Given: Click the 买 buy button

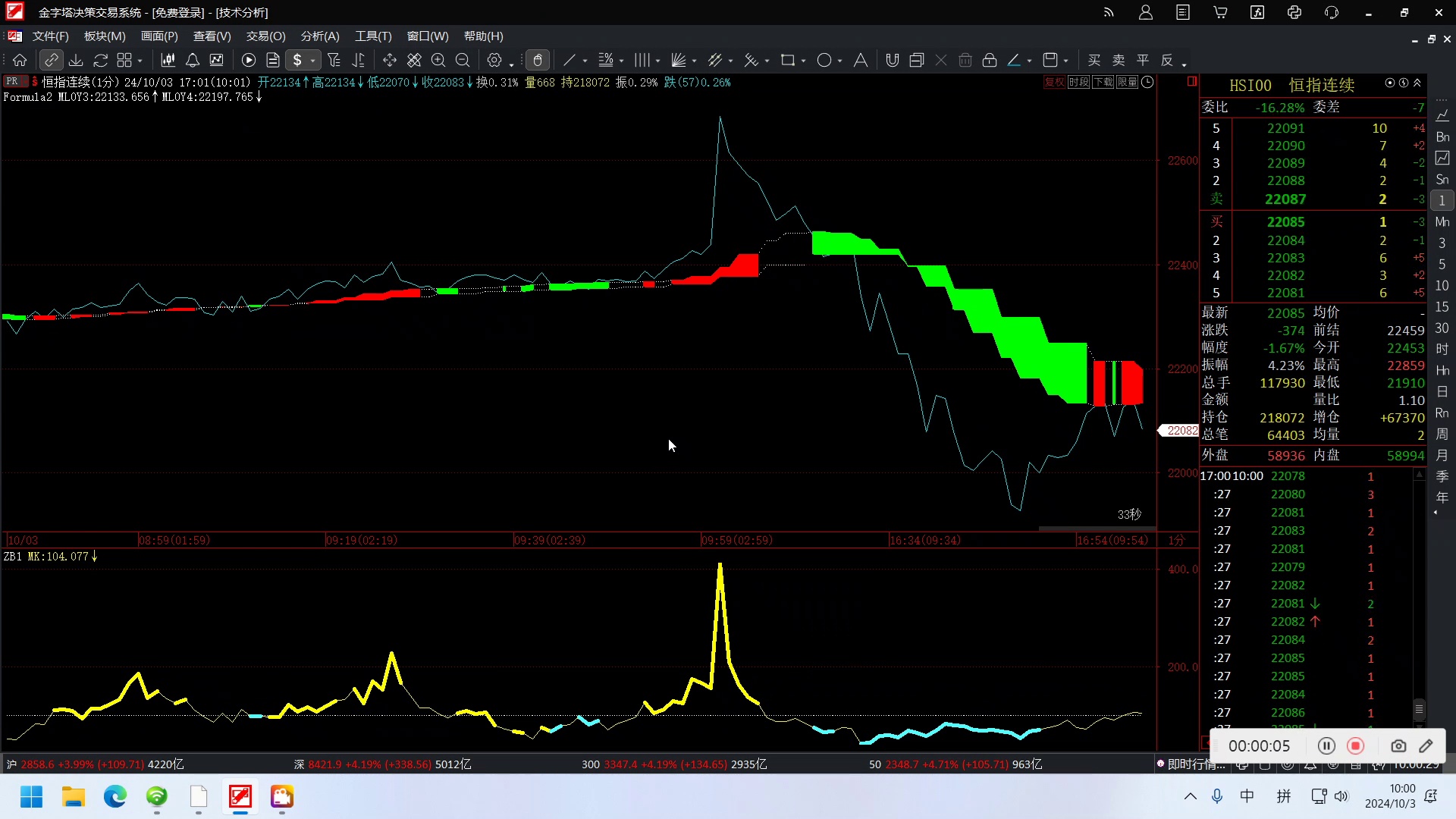Looking at the screenshot, I should [x=1094, y=60].
